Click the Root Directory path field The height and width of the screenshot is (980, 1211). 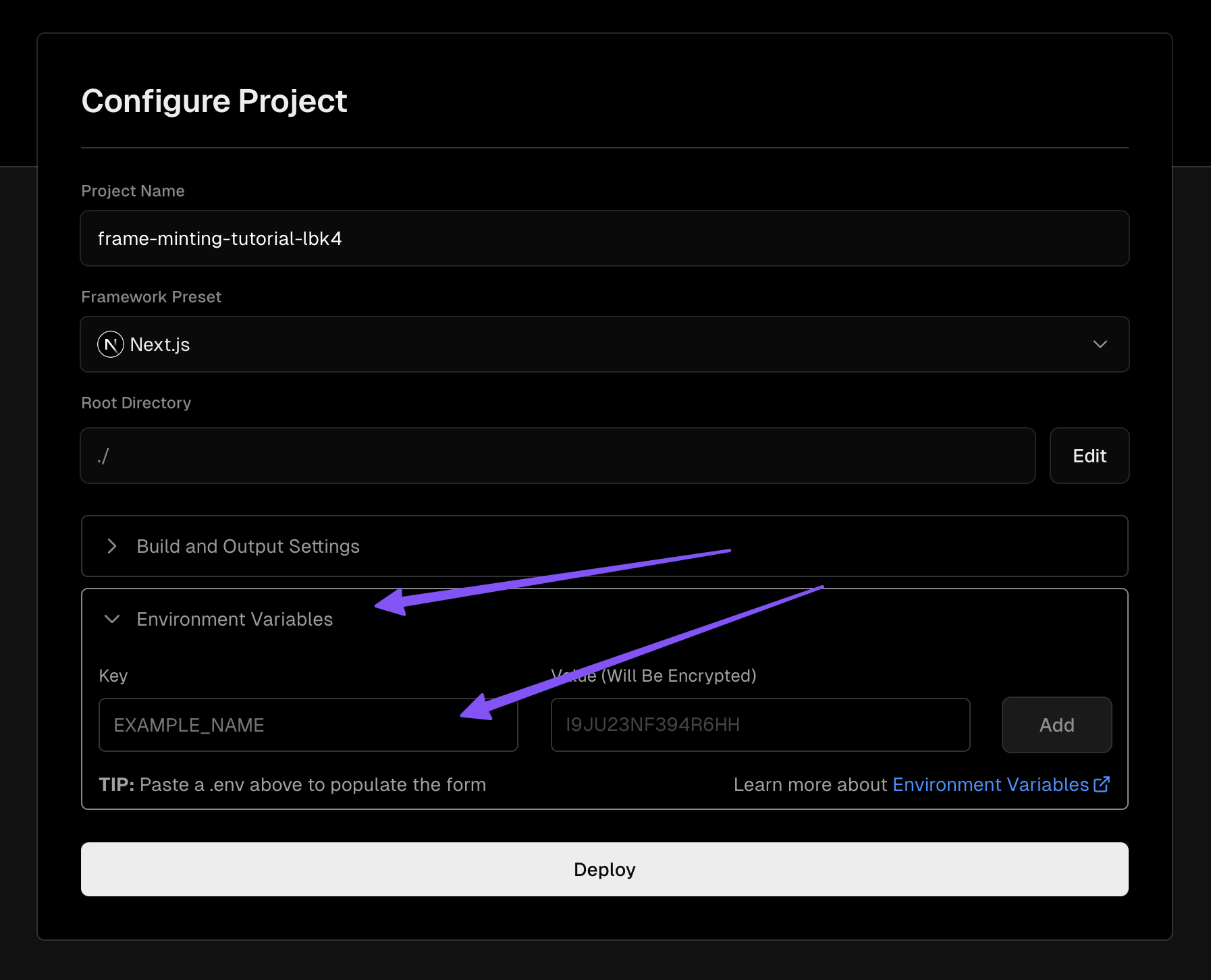coord(557,456)
